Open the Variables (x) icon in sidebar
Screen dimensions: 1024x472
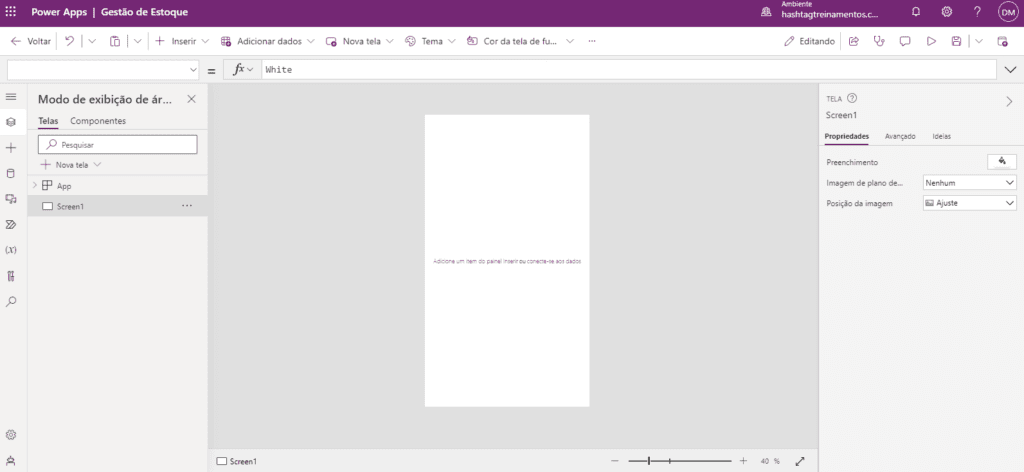coord(10,250)
